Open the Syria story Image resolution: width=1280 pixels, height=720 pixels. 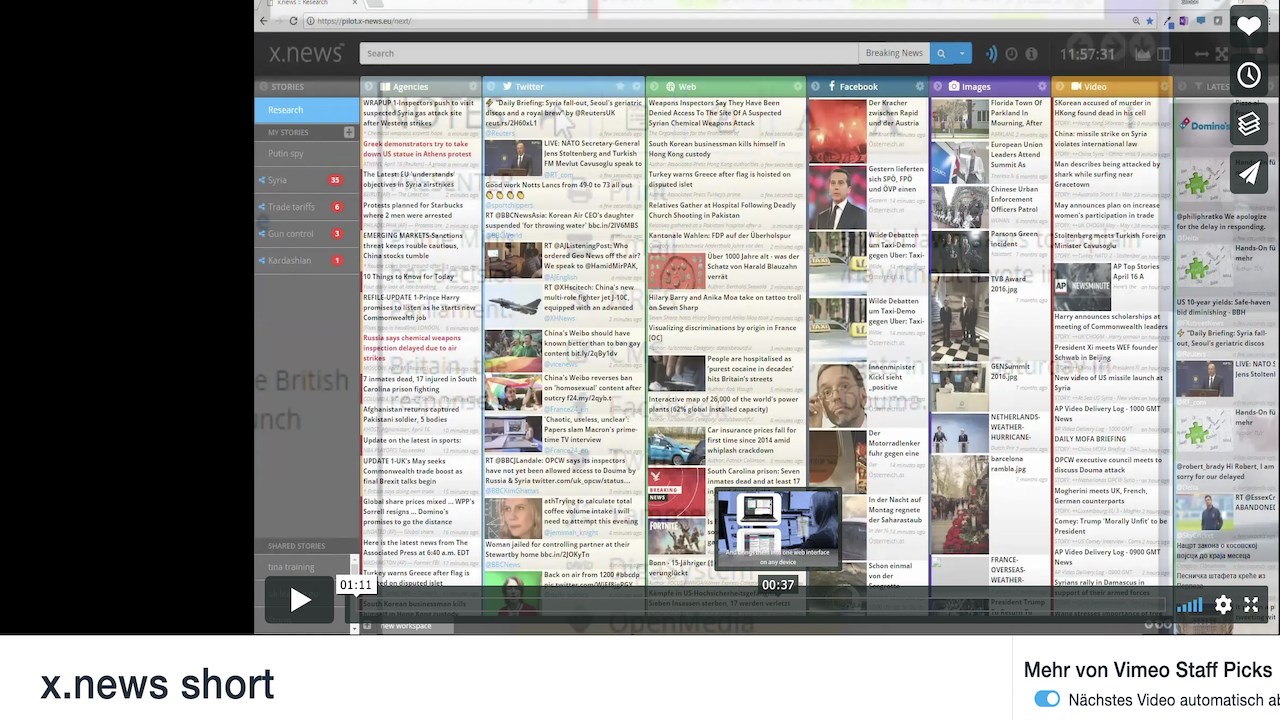click(306, 180)
